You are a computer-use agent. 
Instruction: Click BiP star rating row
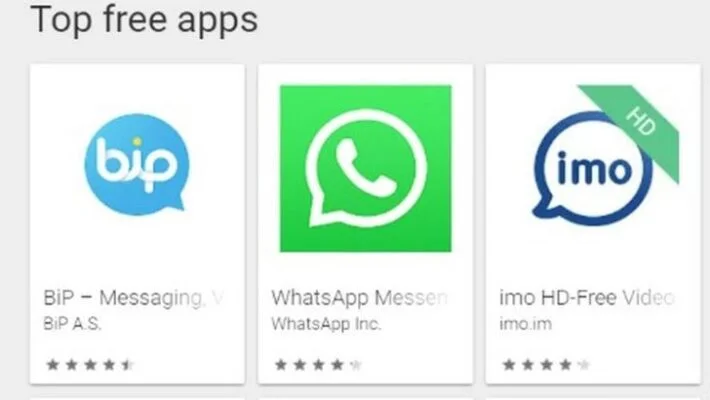tap(90, 364)
